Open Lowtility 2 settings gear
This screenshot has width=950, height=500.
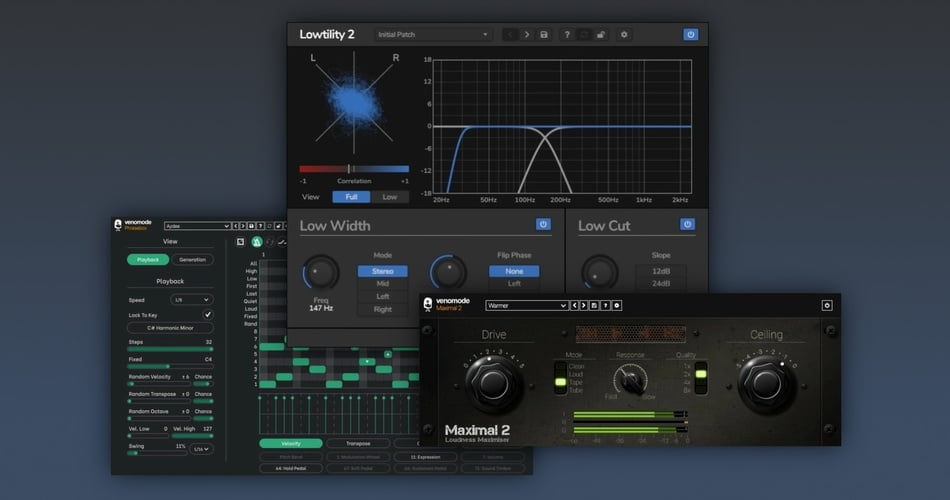[624, 35]
